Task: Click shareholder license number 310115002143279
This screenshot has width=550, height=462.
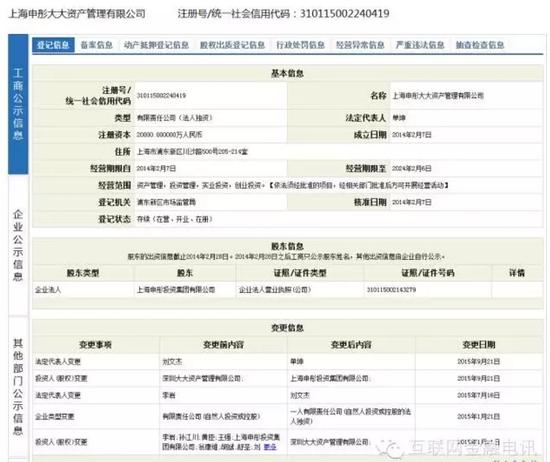Action: click(391, 290)
